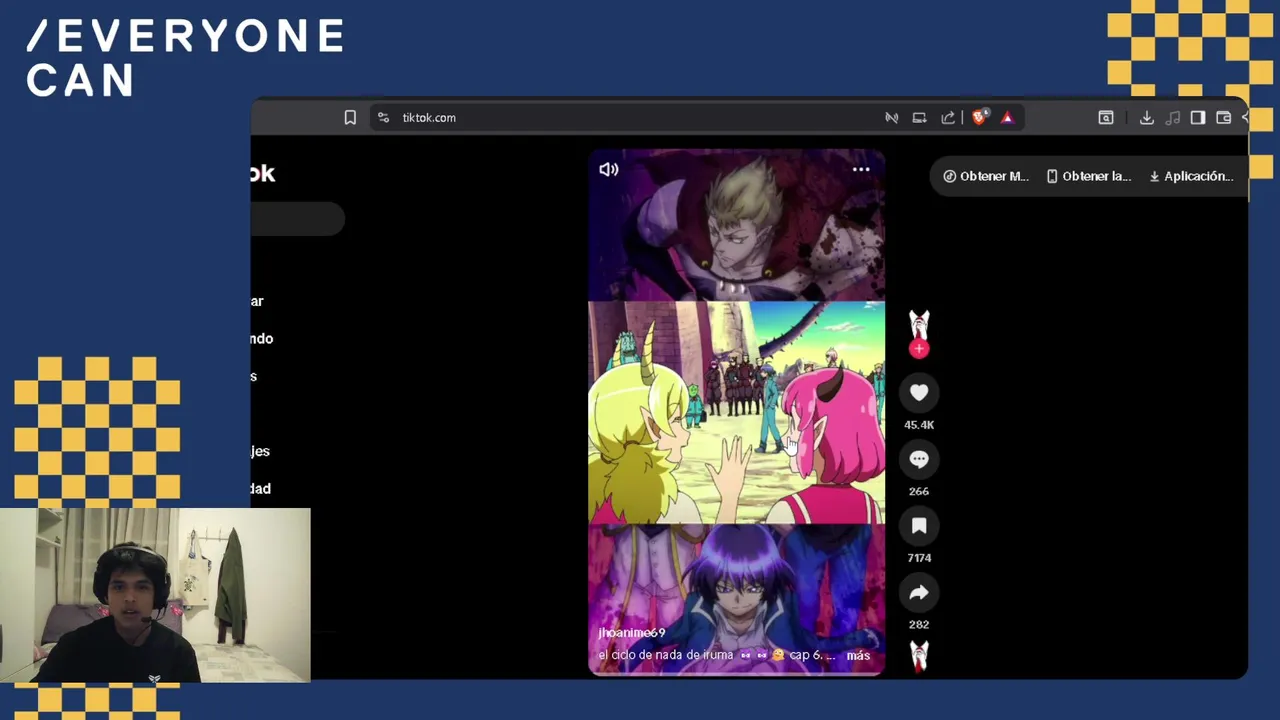Click the install app icon in address bar
This screenshot has height=720, width=1280.
tap(919, 118)
